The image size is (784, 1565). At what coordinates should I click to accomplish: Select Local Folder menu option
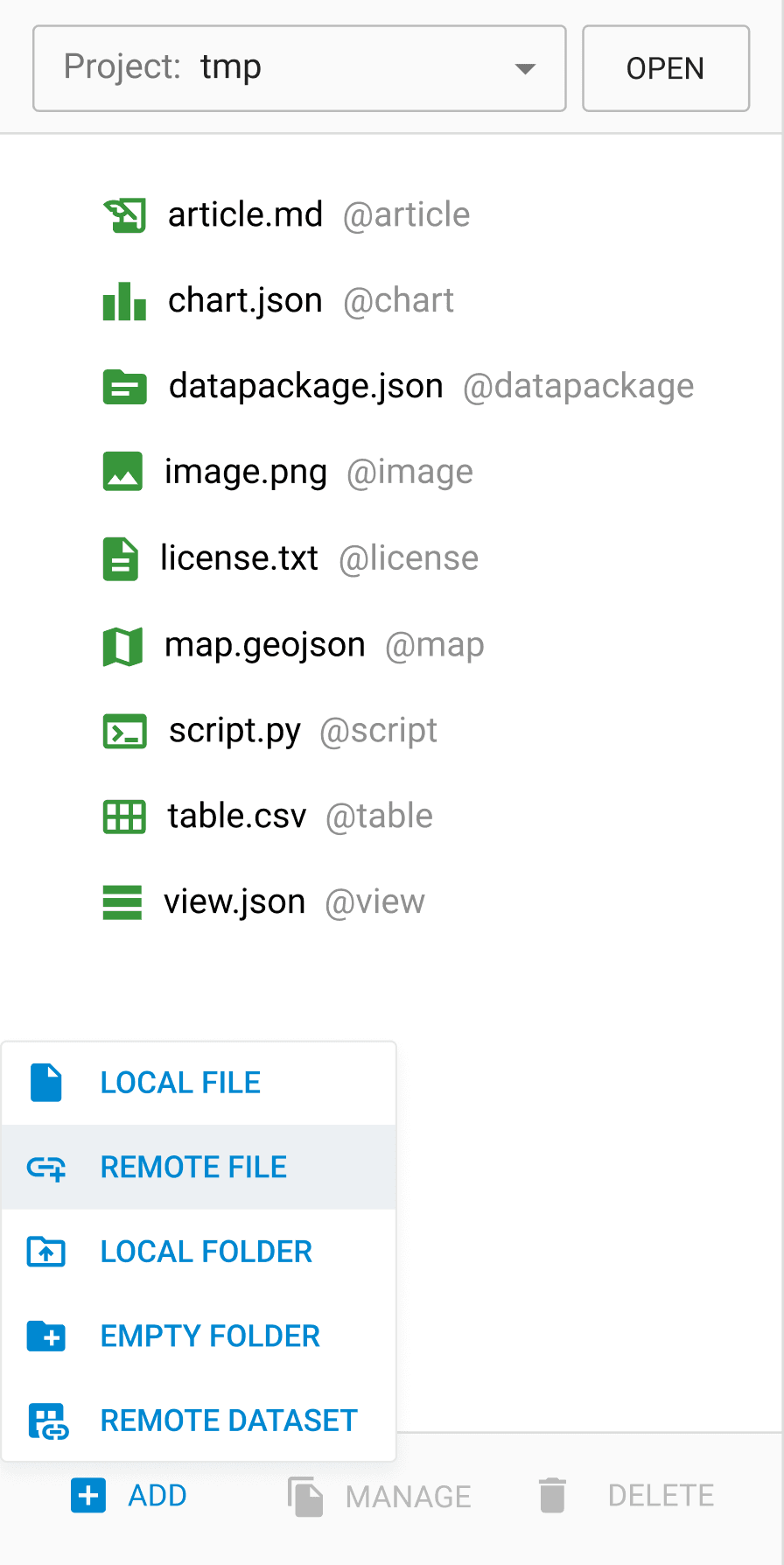(199, 1252)
